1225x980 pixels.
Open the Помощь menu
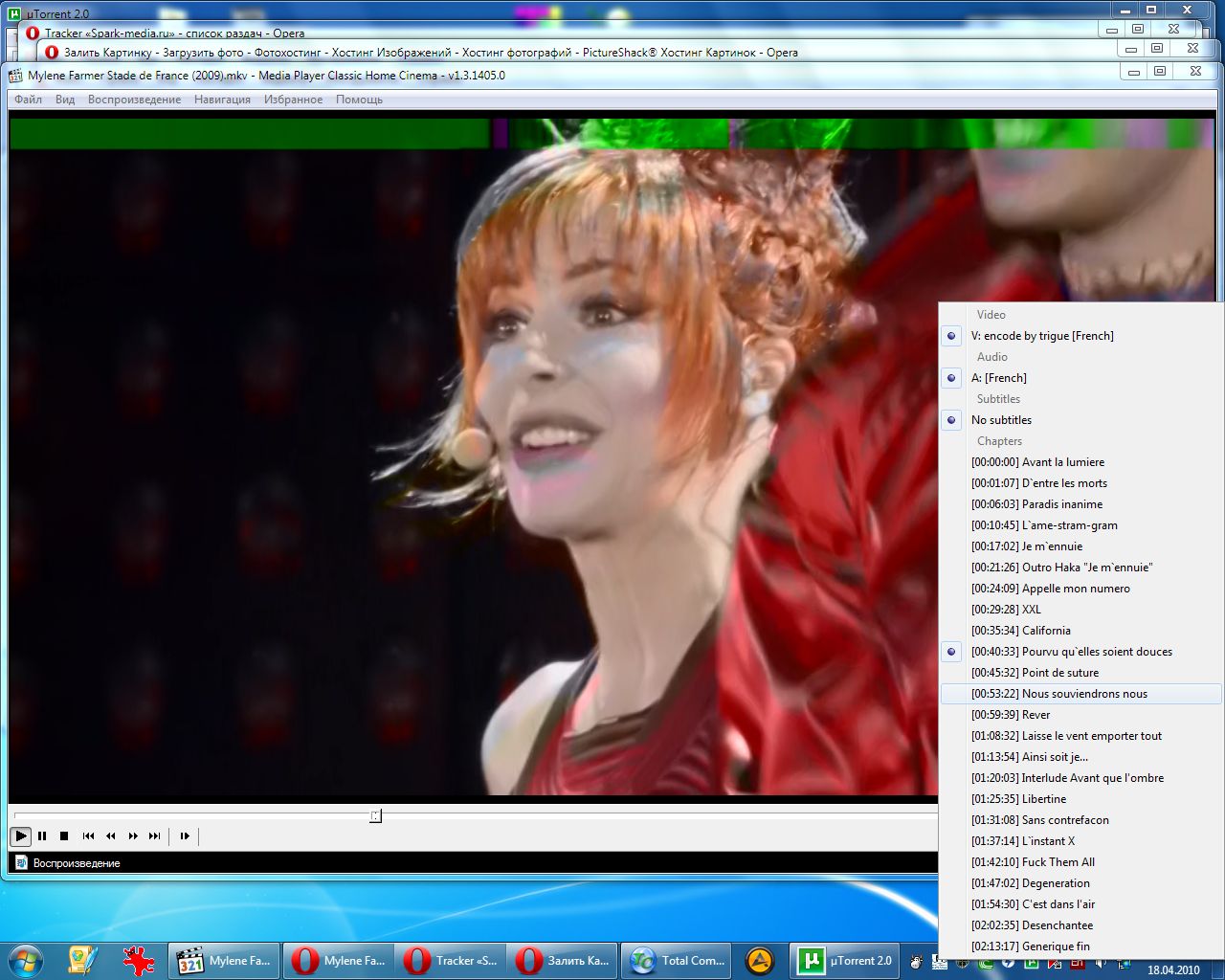coord(359,100)
